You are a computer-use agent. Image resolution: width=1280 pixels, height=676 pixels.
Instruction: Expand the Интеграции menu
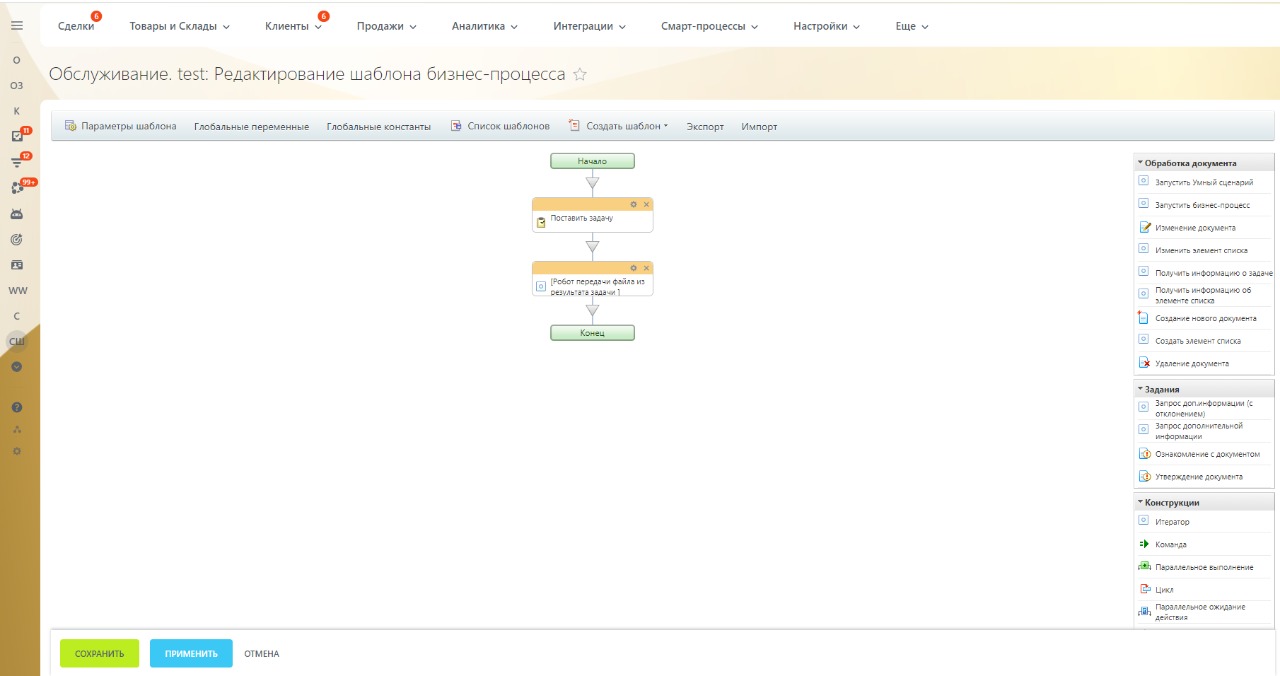click(x=590, y=26)
